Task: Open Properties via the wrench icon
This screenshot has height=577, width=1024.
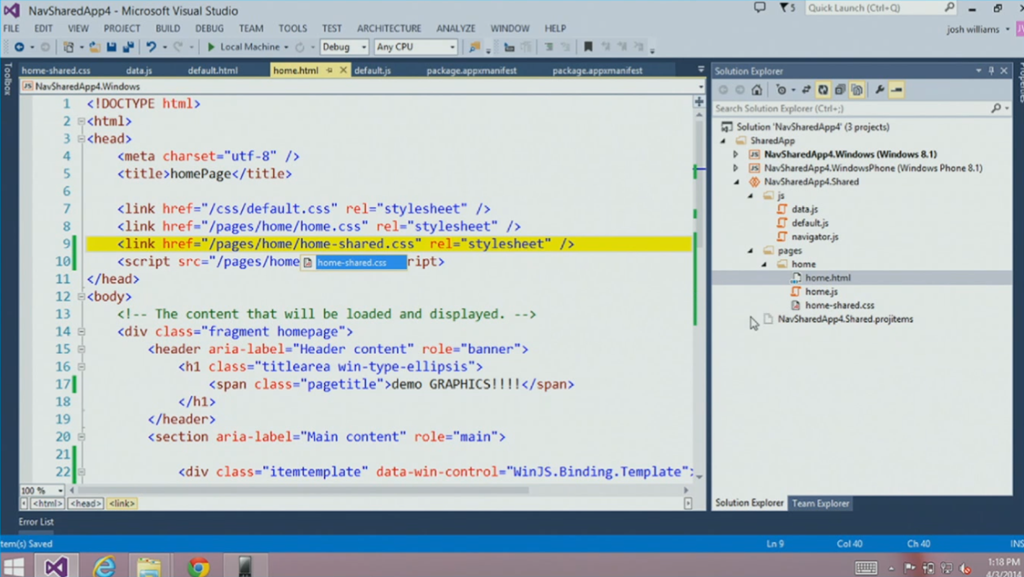Action: (x=880, y=90)
